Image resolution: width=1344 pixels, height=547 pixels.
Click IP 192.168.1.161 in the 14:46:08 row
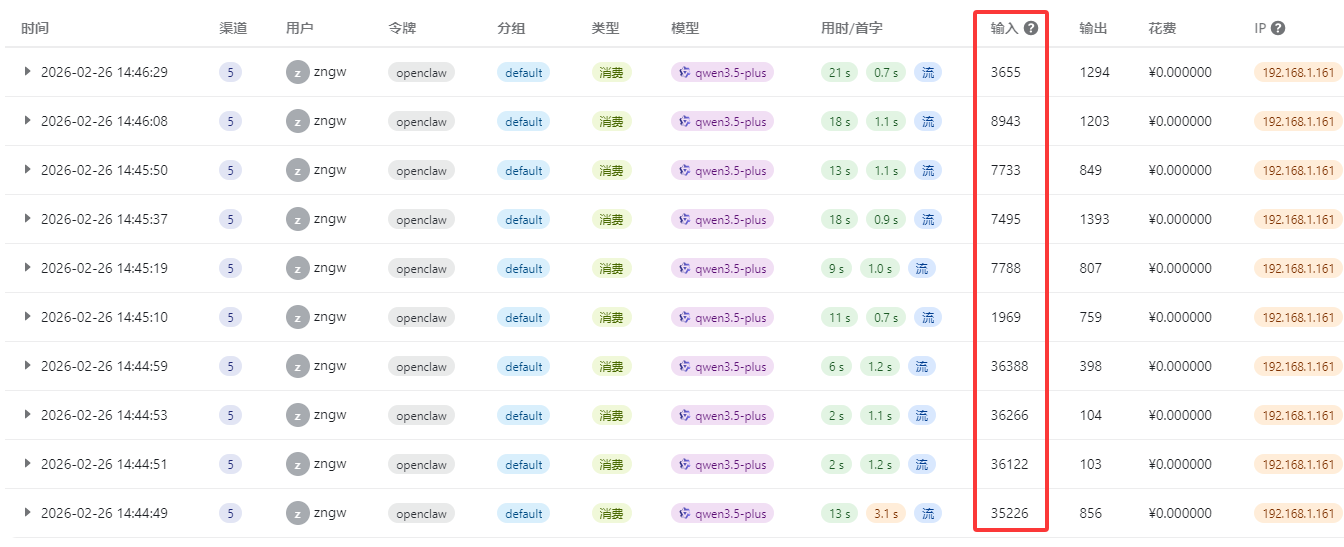point(1297,121)
